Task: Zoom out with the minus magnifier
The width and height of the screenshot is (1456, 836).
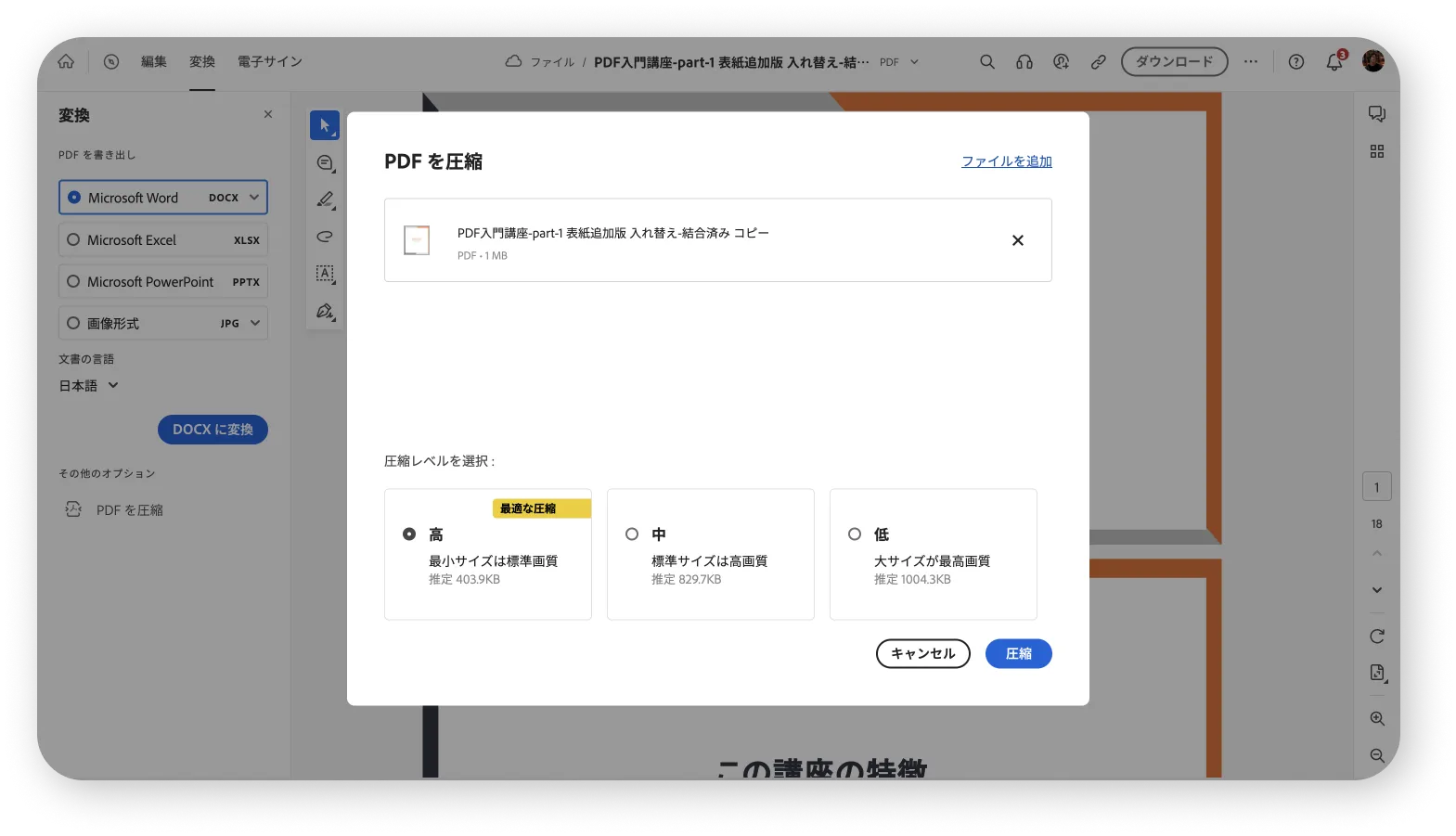Action: point(1377,756)
